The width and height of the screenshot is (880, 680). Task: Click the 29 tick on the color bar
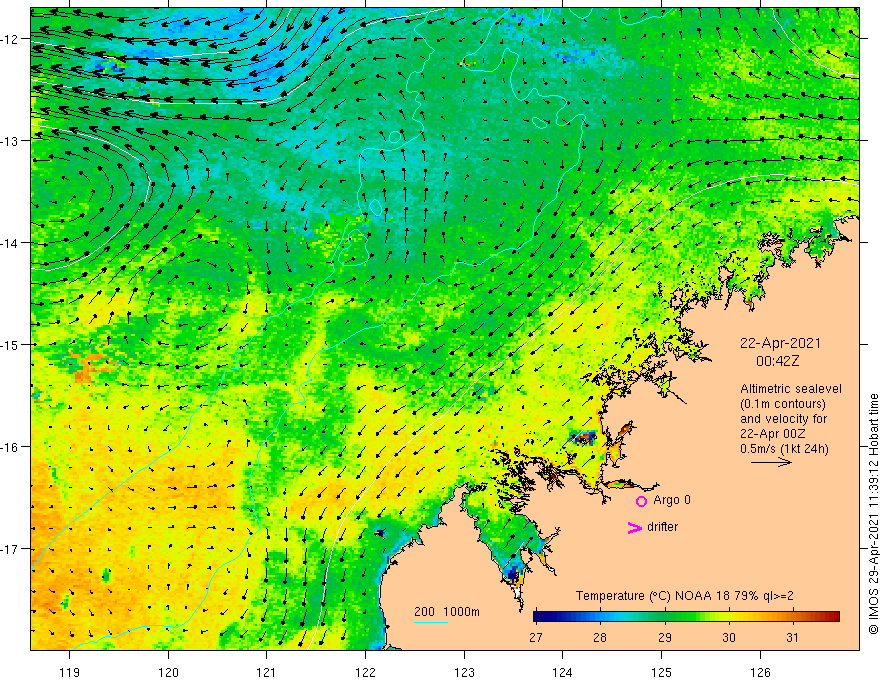664,637
